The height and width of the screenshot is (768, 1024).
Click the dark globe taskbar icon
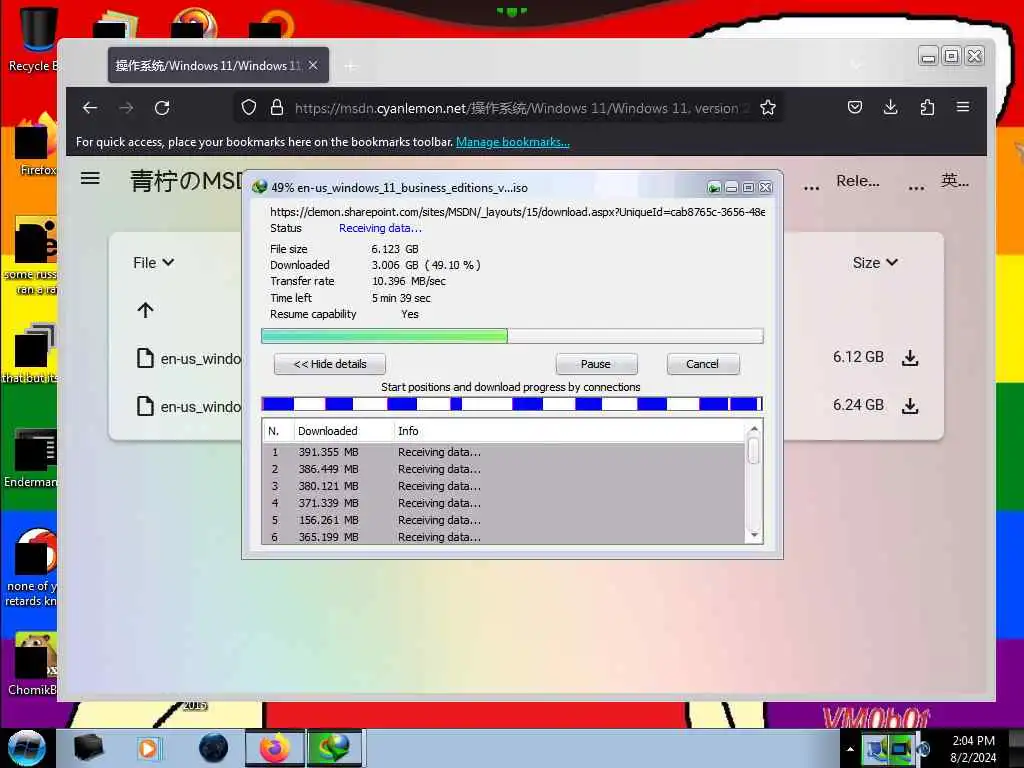(214, 748)
